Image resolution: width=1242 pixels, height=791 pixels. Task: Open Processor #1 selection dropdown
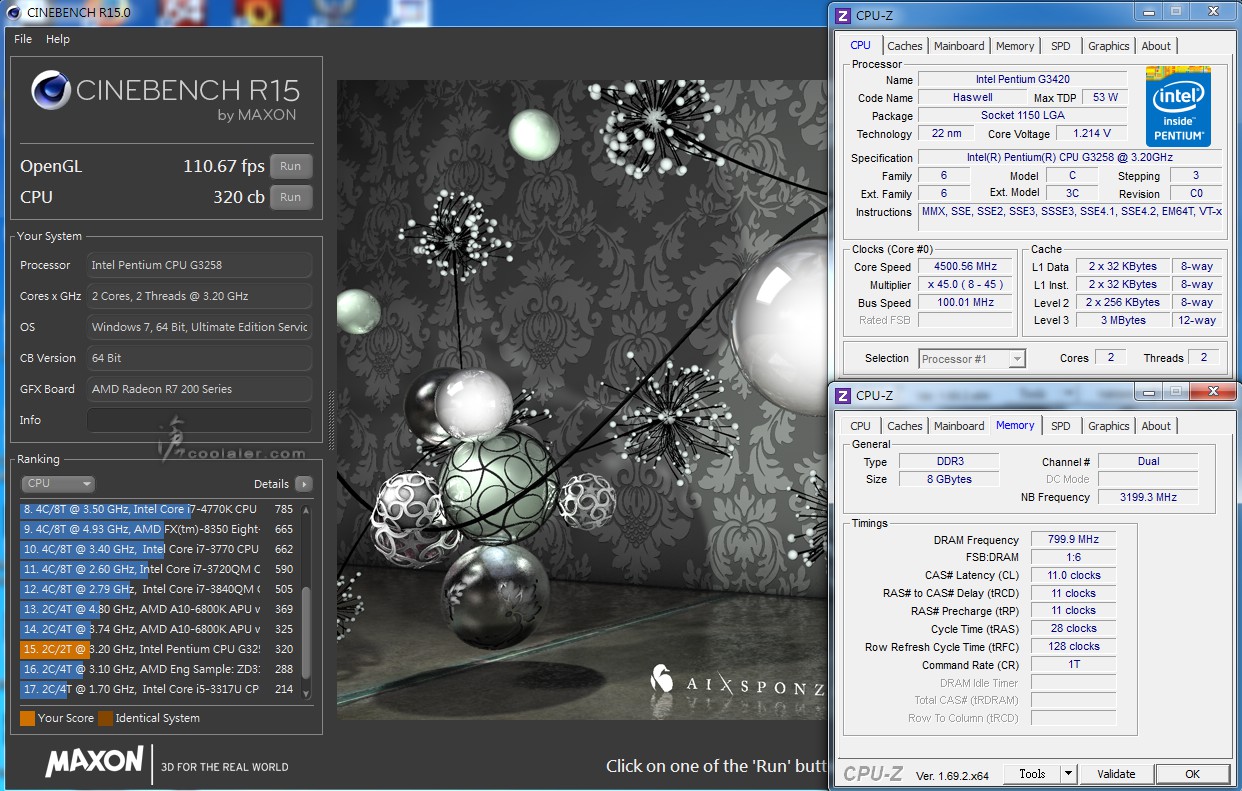click(972, 358)
